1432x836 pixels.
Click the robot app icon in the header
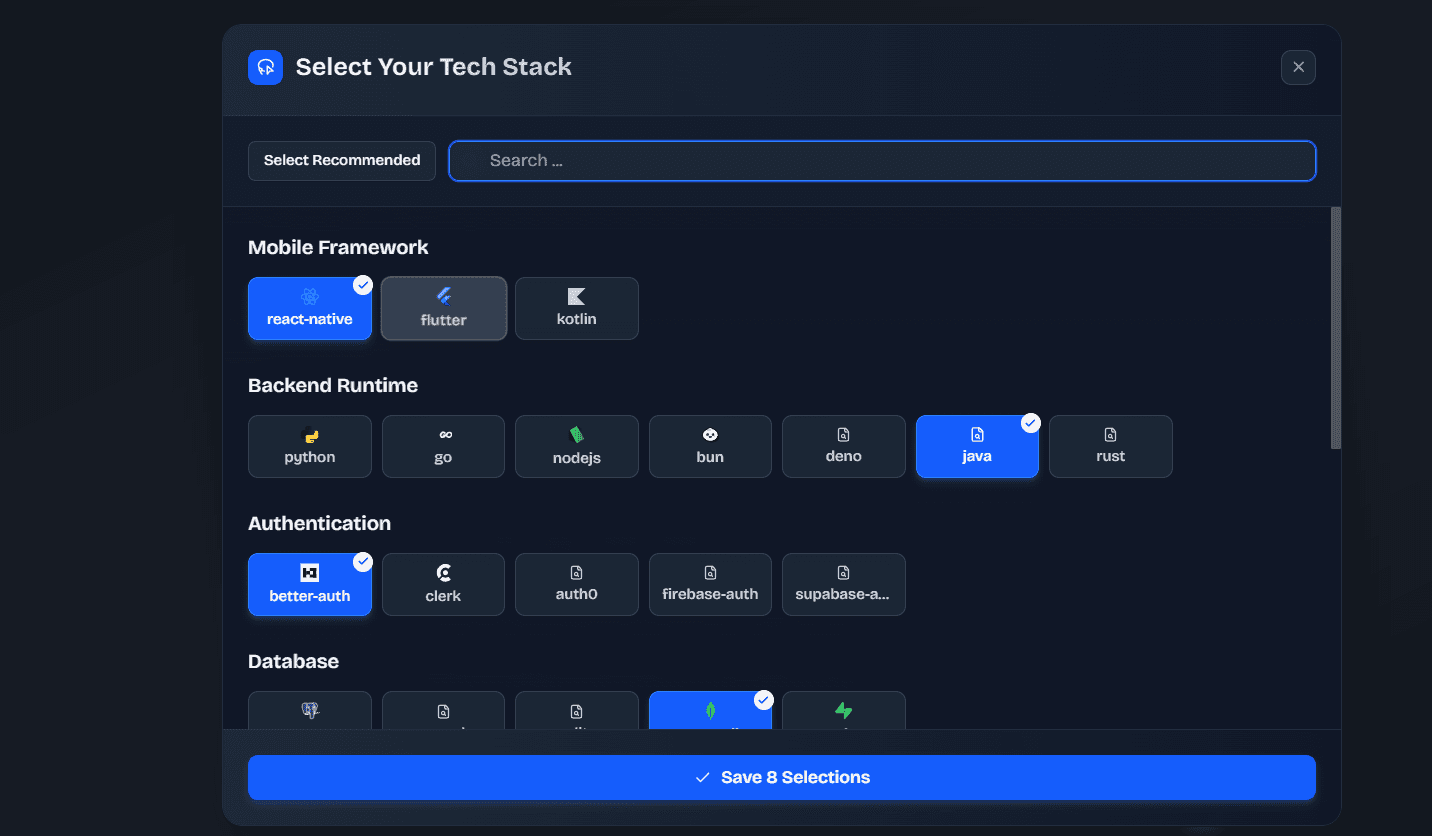[265, 67]
